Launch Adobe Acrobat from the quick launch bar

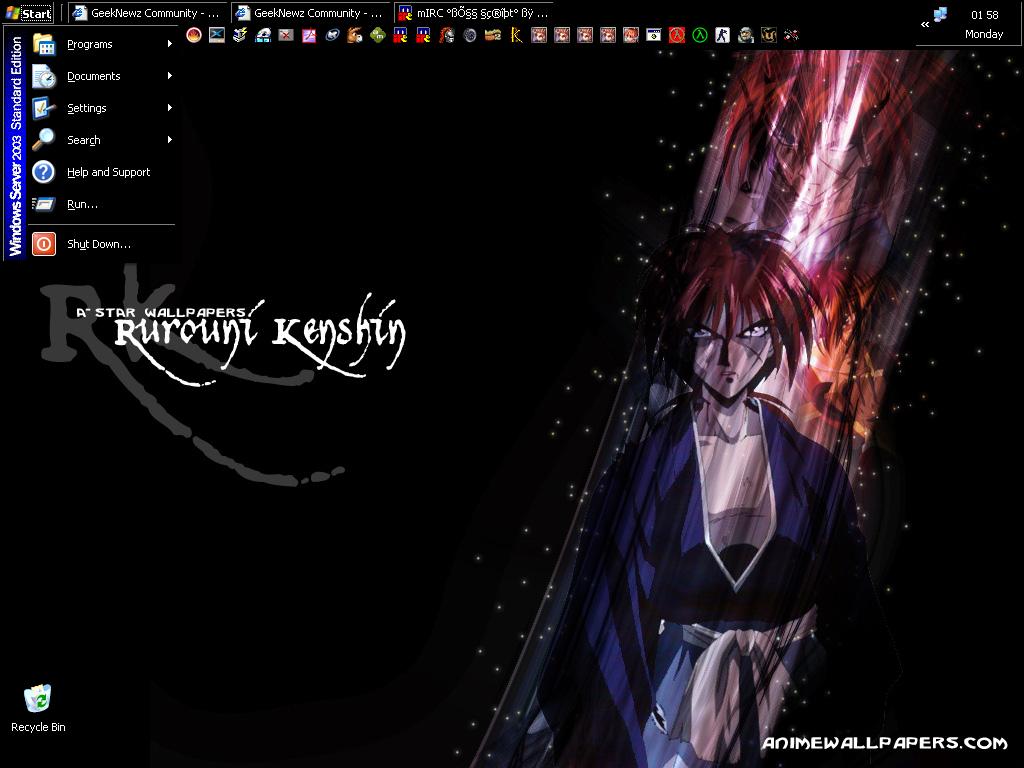pyautogui.click(x=309, y=35)
